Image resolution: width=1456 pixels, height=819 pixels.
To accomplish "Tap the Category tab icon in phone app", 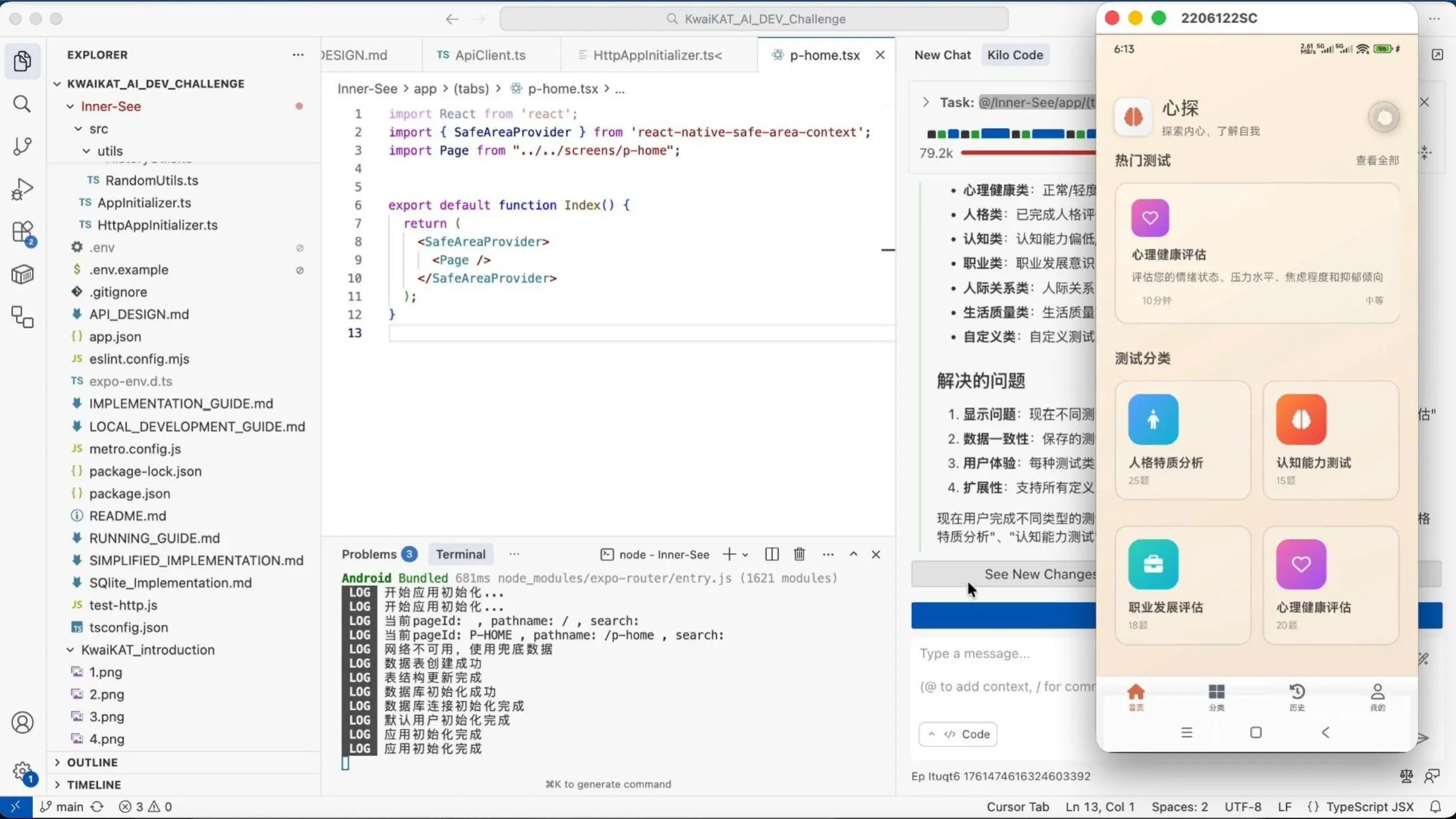I will pos(1216,697).
